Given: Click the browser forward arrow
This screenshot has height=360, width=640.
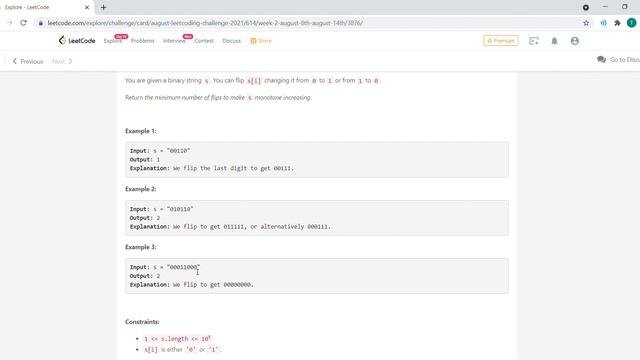Looking at the screenshot, I should coord(9,23).
